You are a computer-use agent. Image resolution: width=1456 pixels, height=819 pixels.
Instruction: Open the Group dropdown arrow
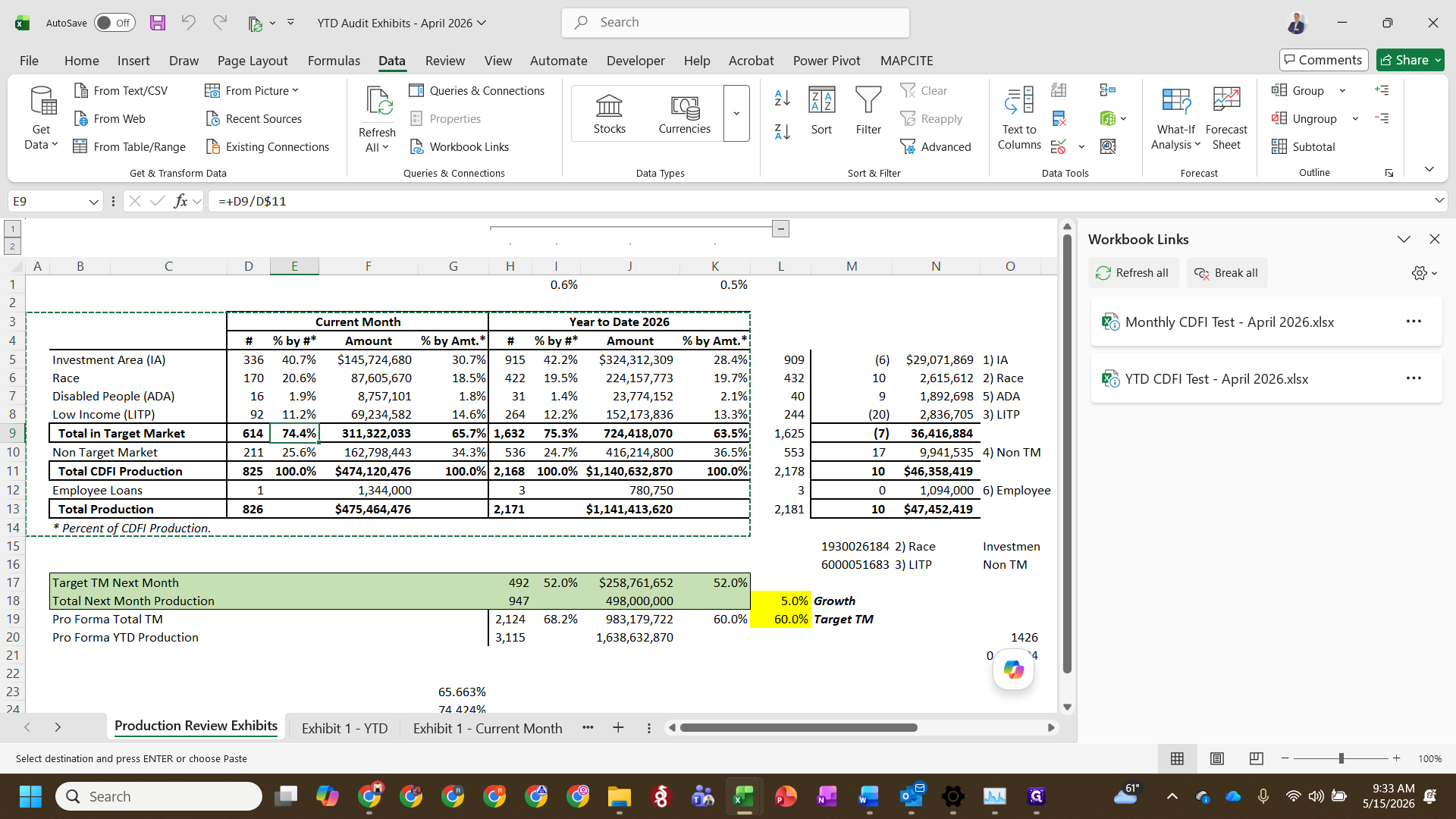[1342, 90]
